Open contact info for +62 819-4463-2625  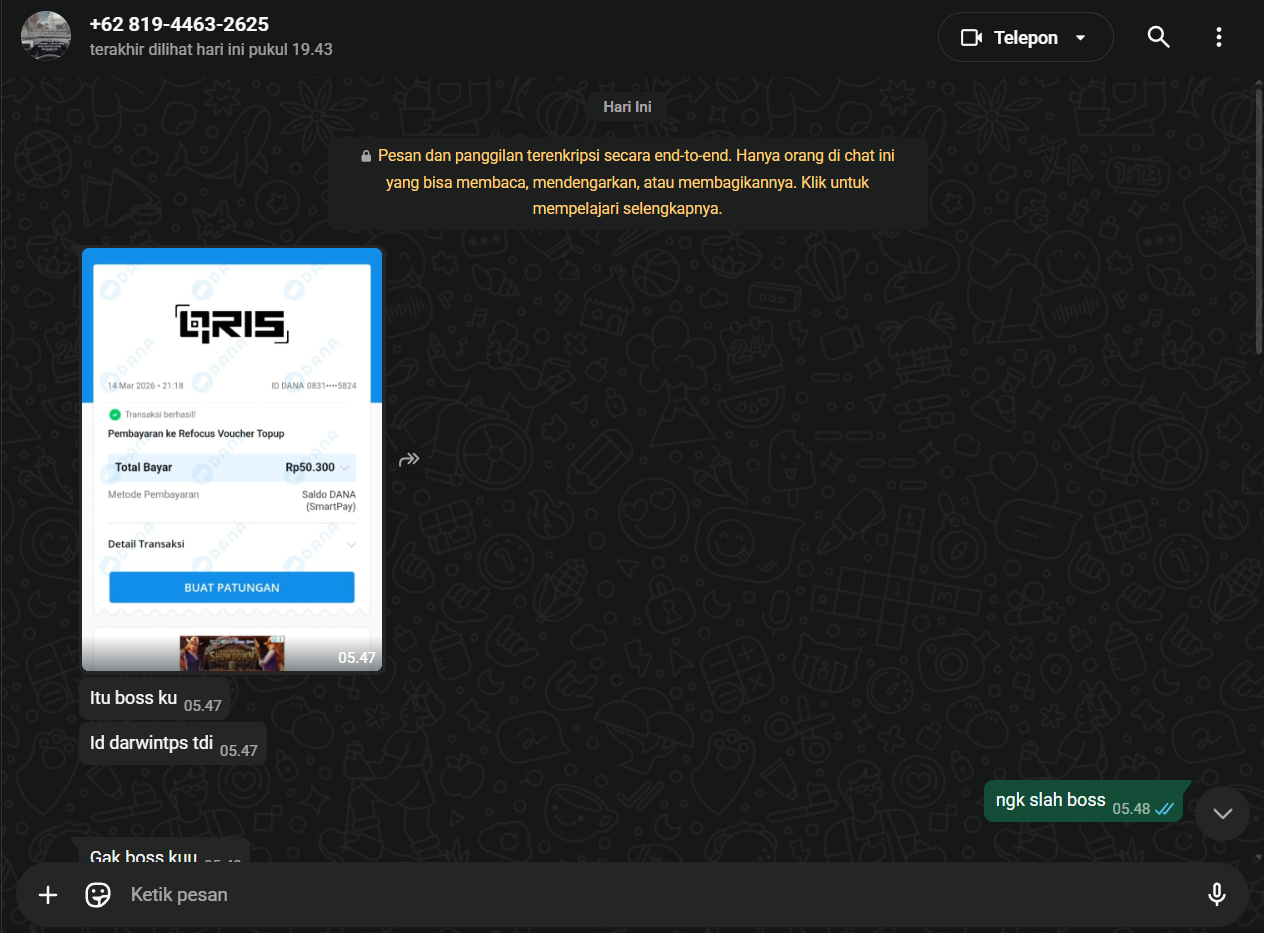click(179, 25)
